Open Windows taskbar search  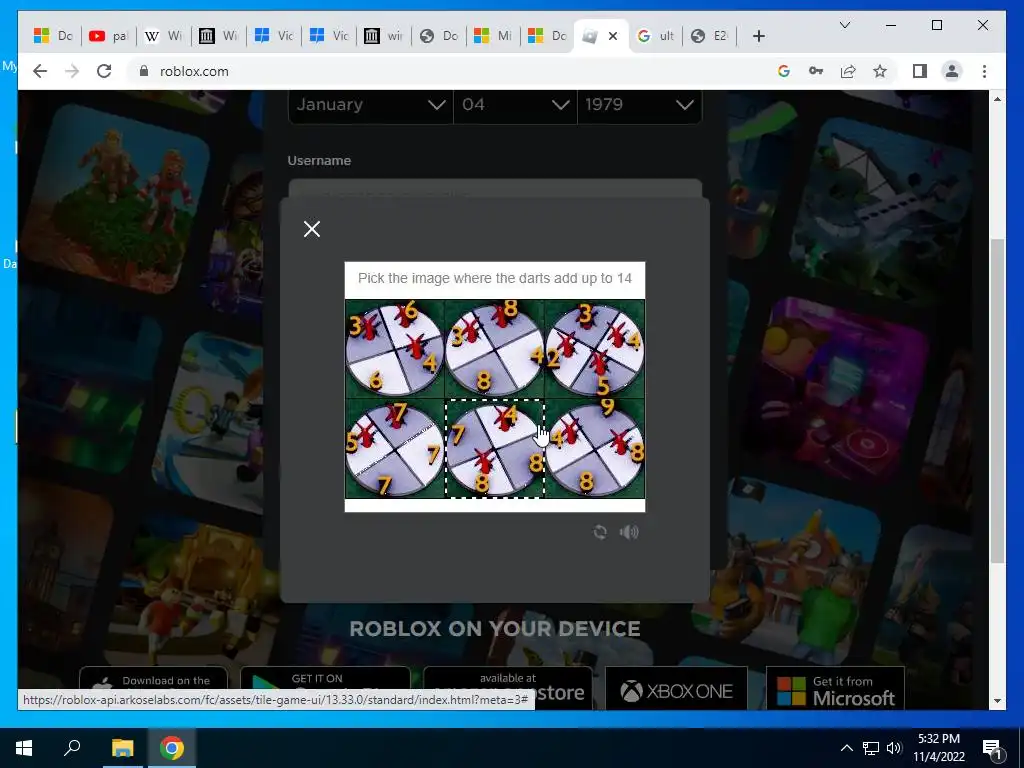pyautogui.click(x=72, y=748)
